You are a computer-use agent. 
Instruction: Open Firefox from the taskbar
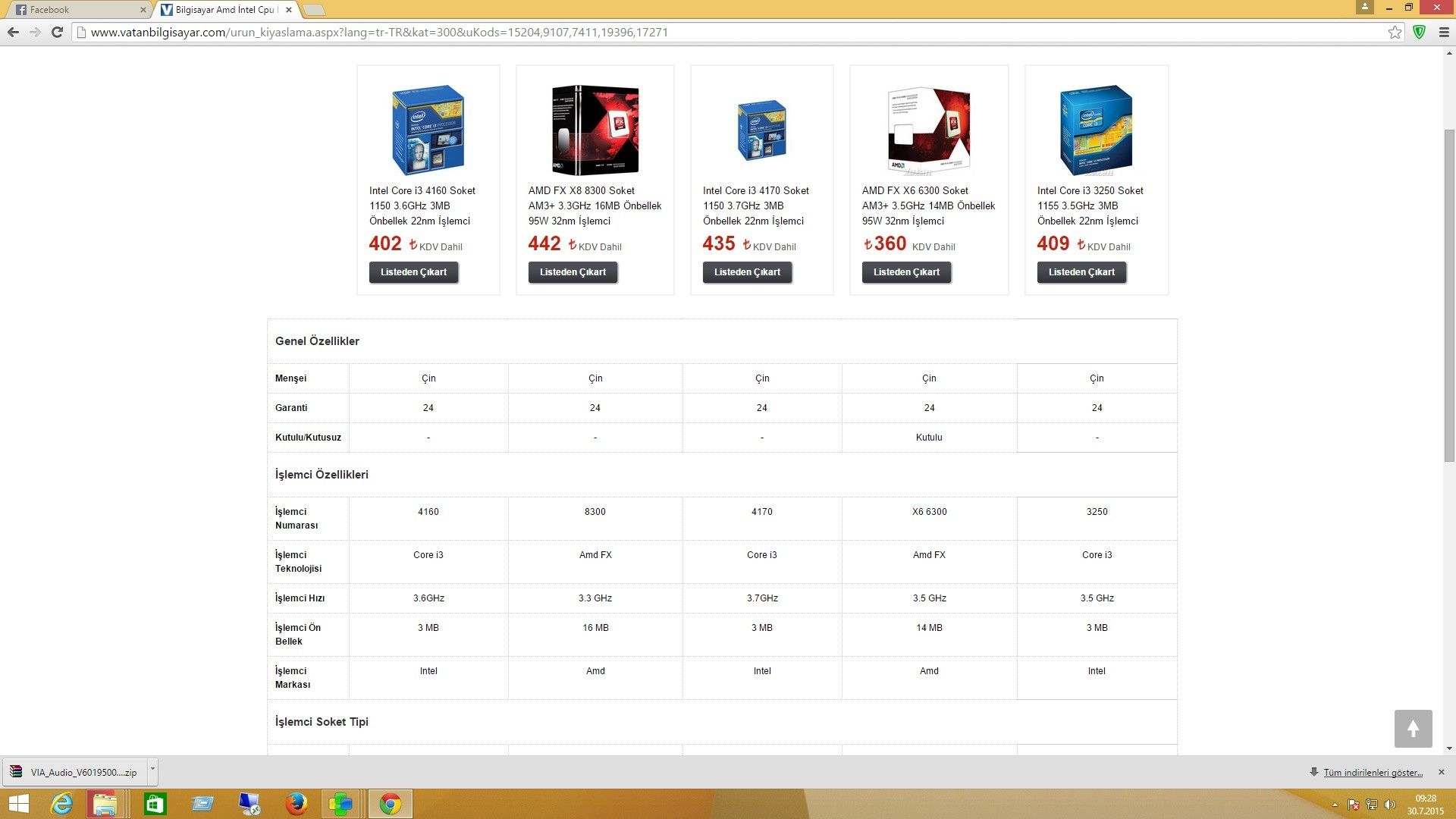point(296,804)
